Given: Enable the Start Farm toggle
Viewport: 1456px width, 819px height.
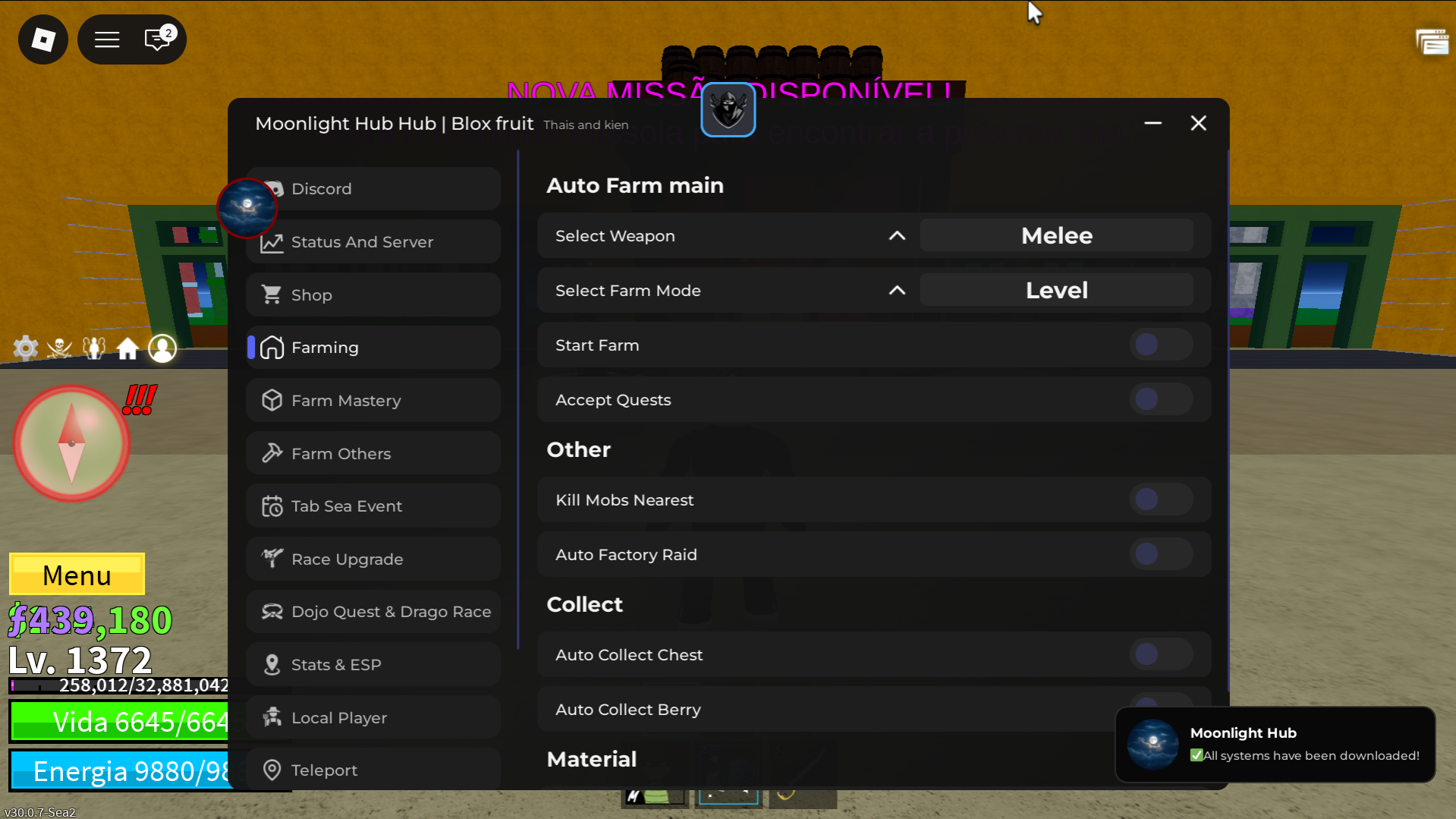Looking at the screenshot, I should click(x=1161, y=345).
